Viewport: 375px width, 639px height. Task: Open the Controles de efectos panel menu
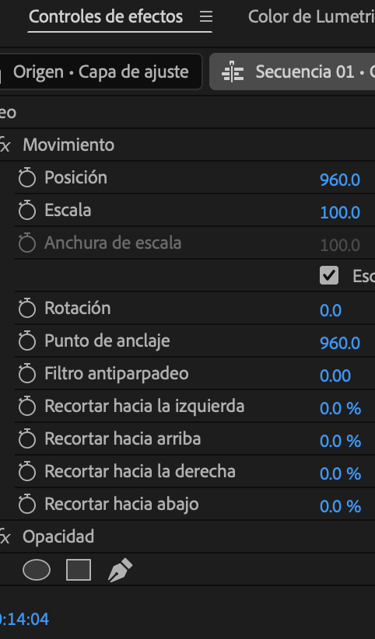coord(206,17)
